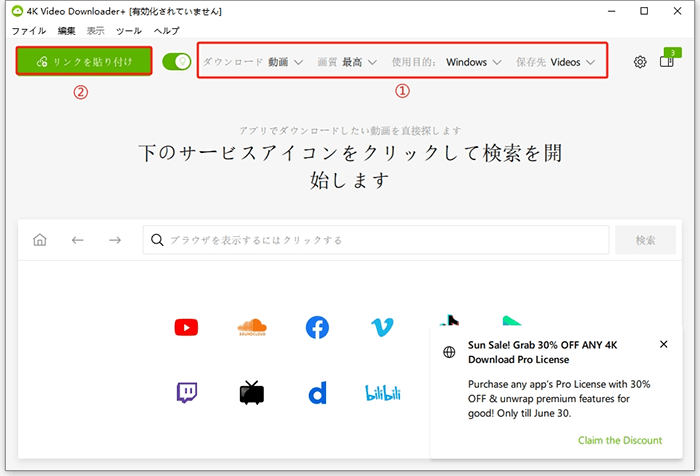Screen dimensions: 700x476
Task: Open the Vimeo service icon
Action: point(383,327)
